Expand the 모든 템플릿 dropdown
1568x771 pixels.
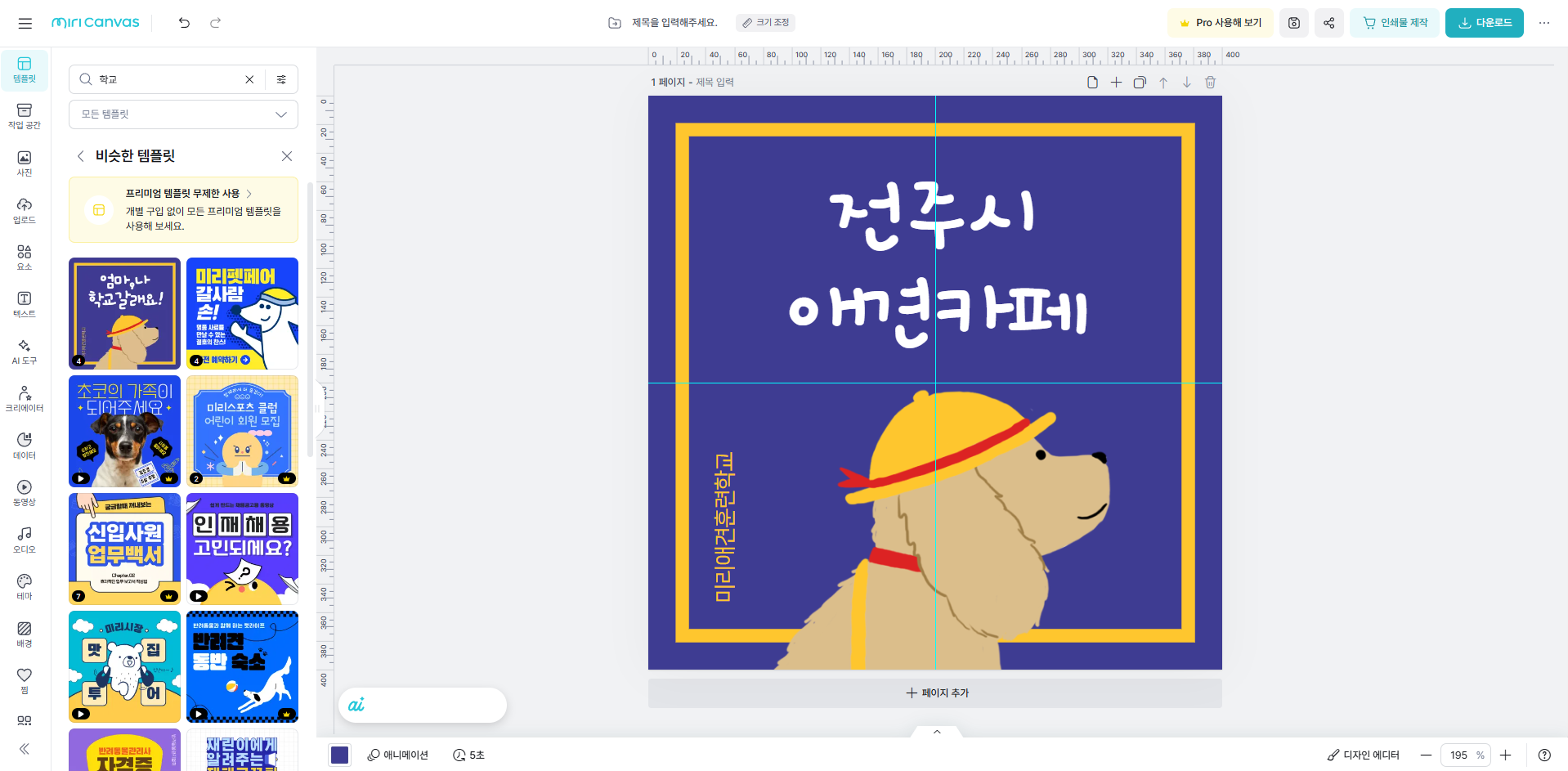coord(183,114)
